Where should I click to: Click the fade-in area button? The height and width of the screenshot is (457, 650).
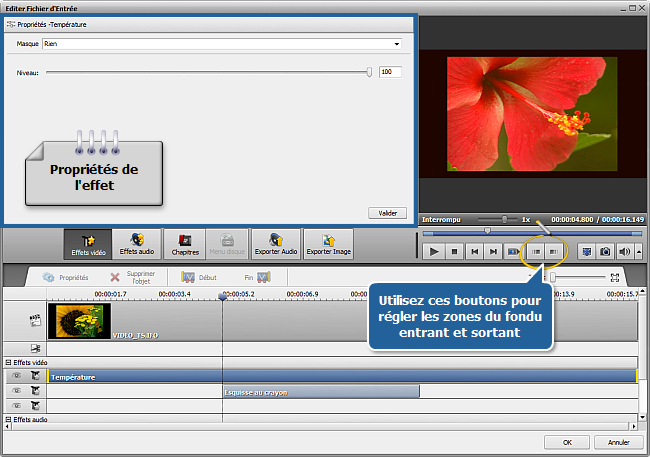pos(536,252)
